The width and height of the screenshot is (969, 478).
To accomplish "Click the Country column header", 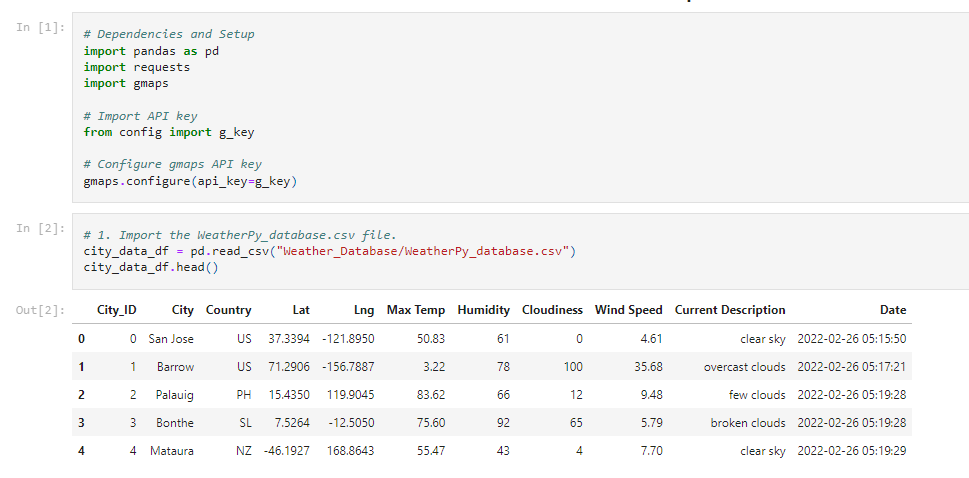I will (x=229, y=310).
